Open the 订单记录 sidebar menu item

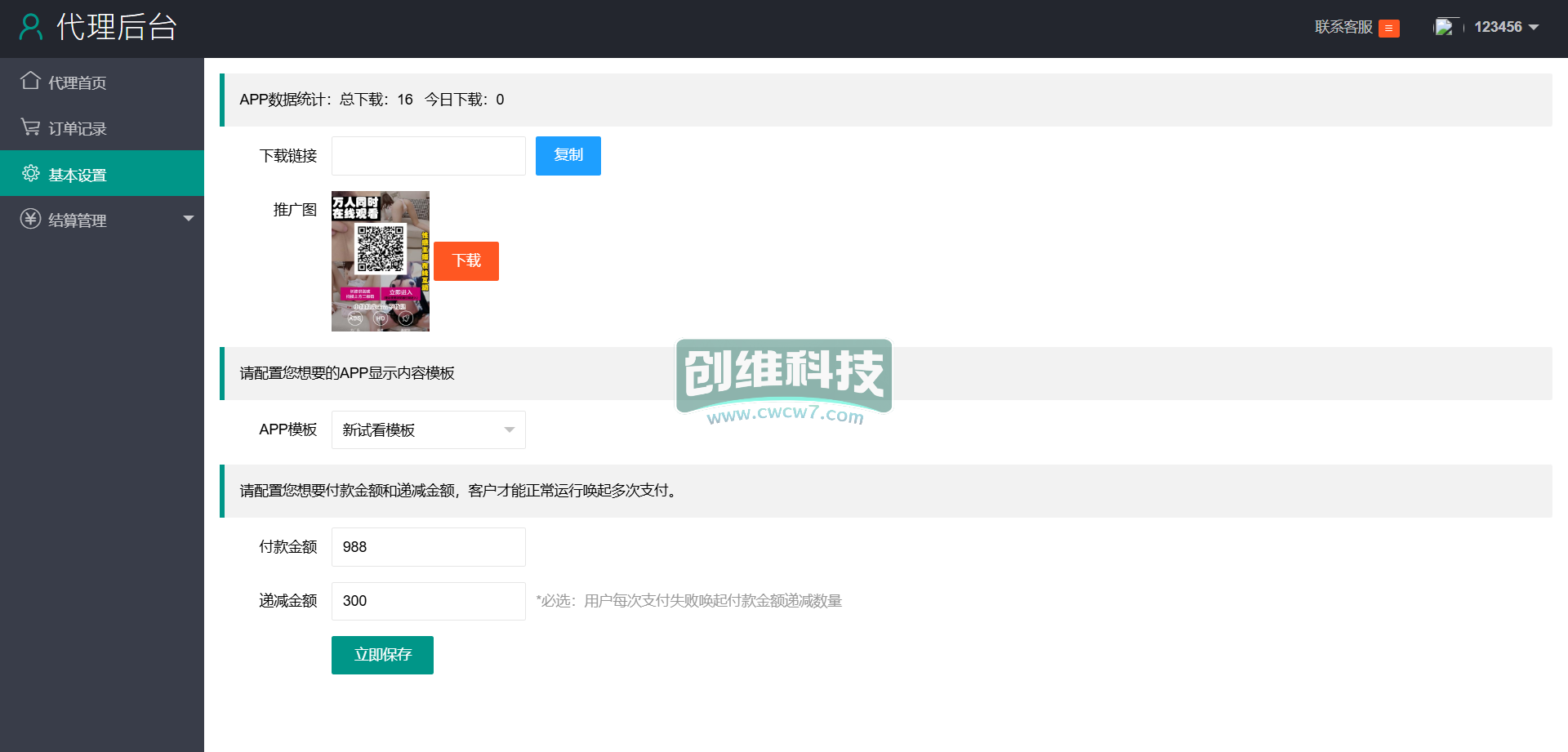(x=78, y=129)
